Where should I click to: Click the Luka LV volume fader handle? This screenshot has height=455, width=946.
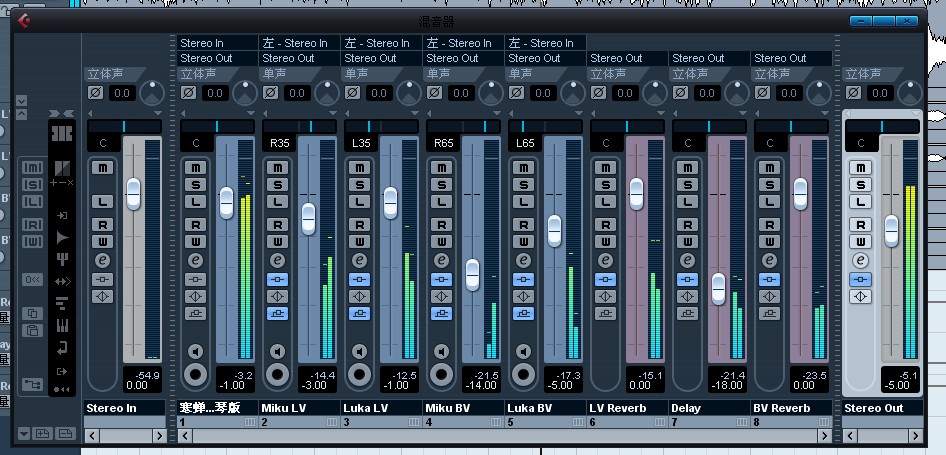coord(390,203)
